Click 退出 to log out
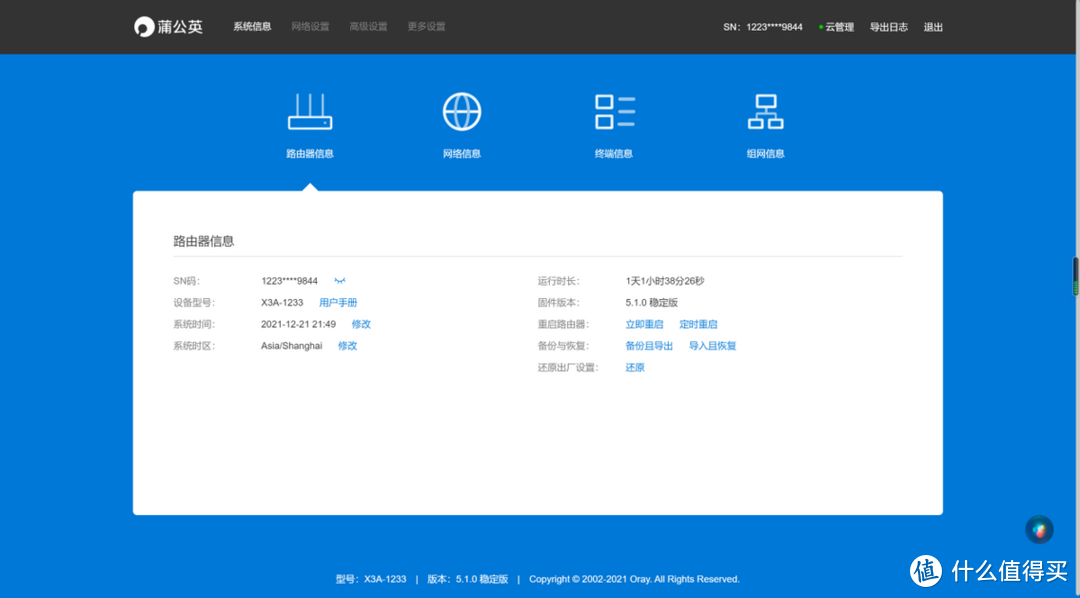Screen dimensions: 1080x598 [x=933, y=27]
